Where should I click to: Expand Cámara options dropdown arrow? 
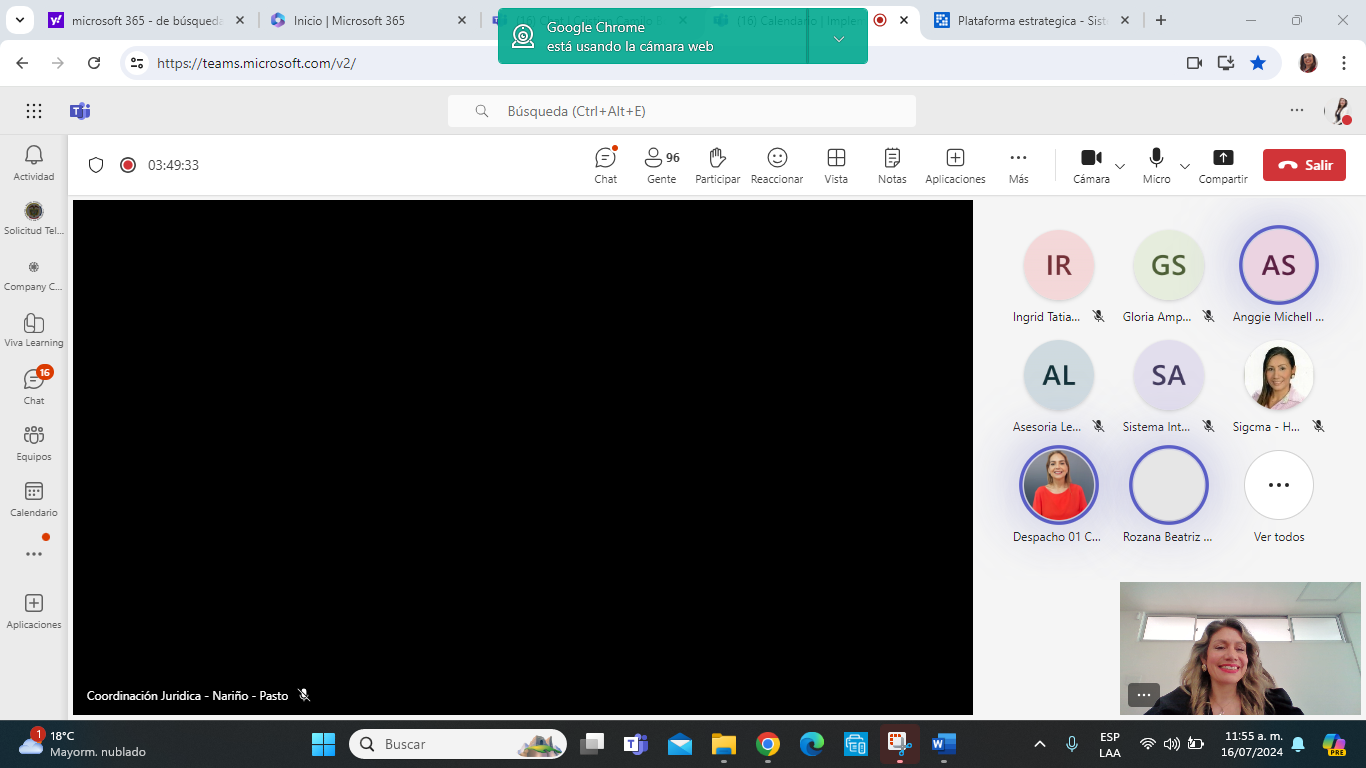(x=1120, y=166)
